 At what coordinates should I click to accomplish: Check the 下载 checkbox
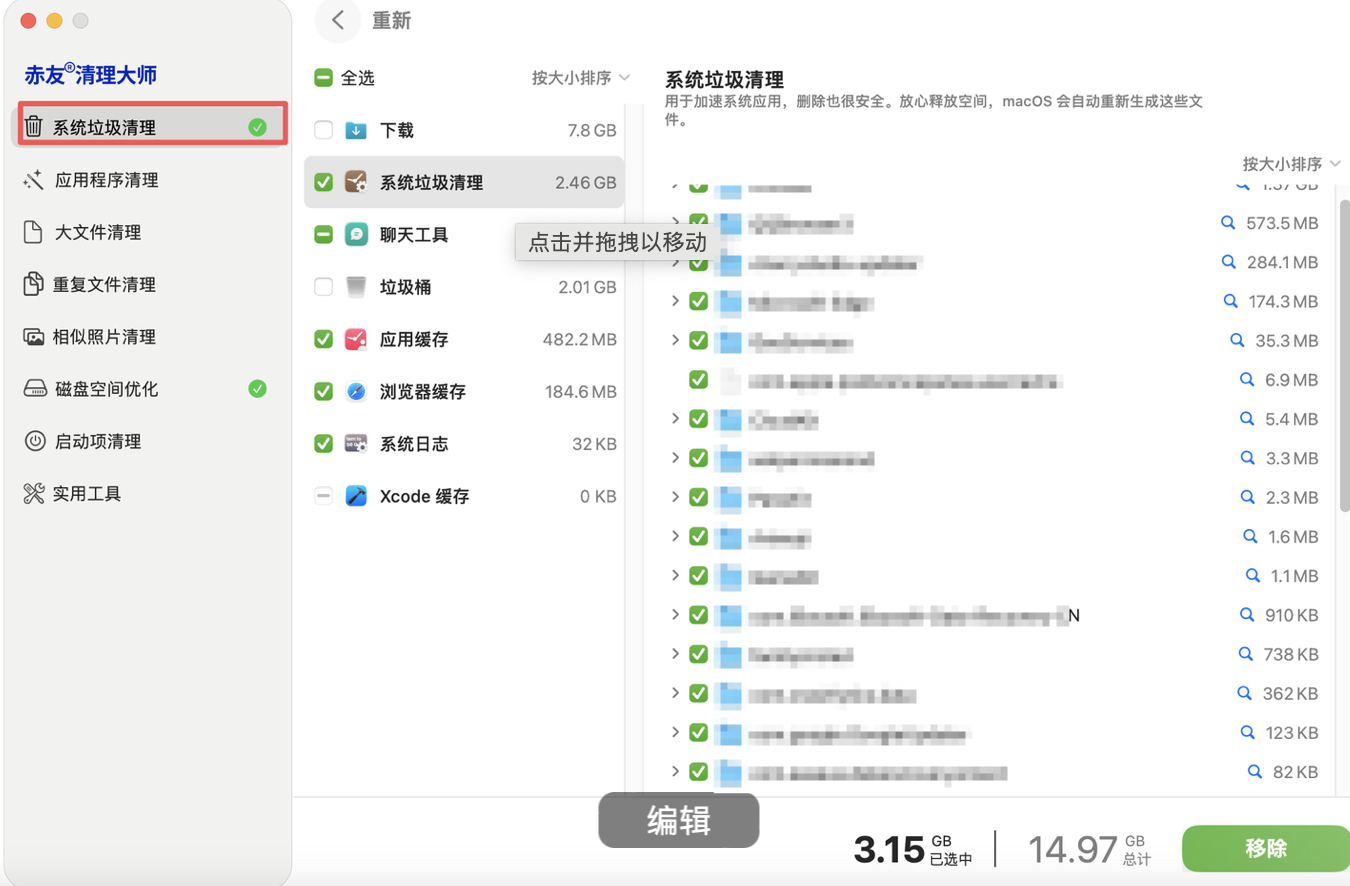pyautogui.click(x=323, y=130)
